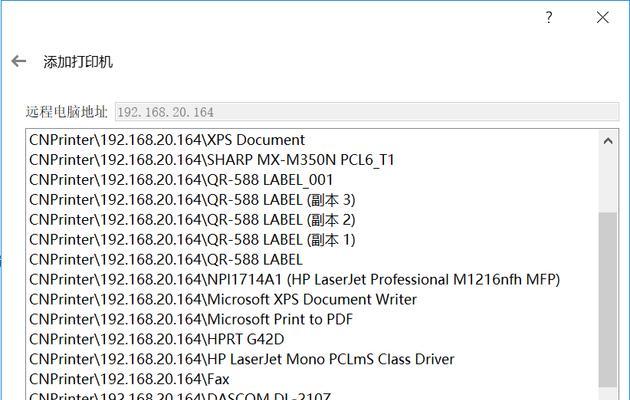The width and height of the screenshot is (630, 400).
Task: Close the 添加打印机 dialog
Action: click(x=603, y=17)
